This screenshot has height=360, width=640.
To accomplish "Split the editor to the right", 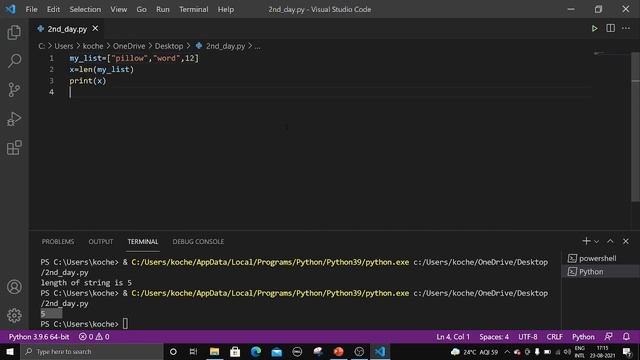I will [610, 28].
